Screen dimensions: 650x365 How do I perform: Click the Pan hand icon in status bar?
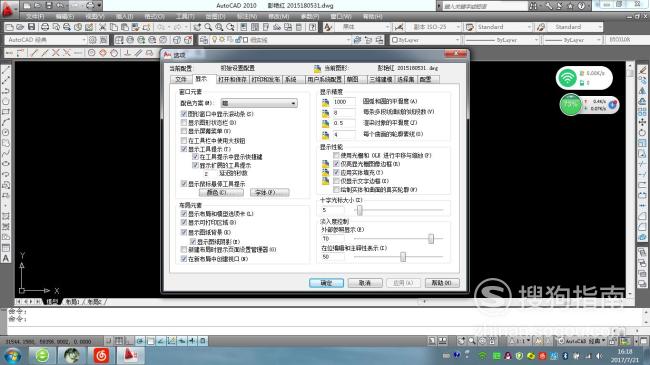pyautogui.click(x=461, y=341)
